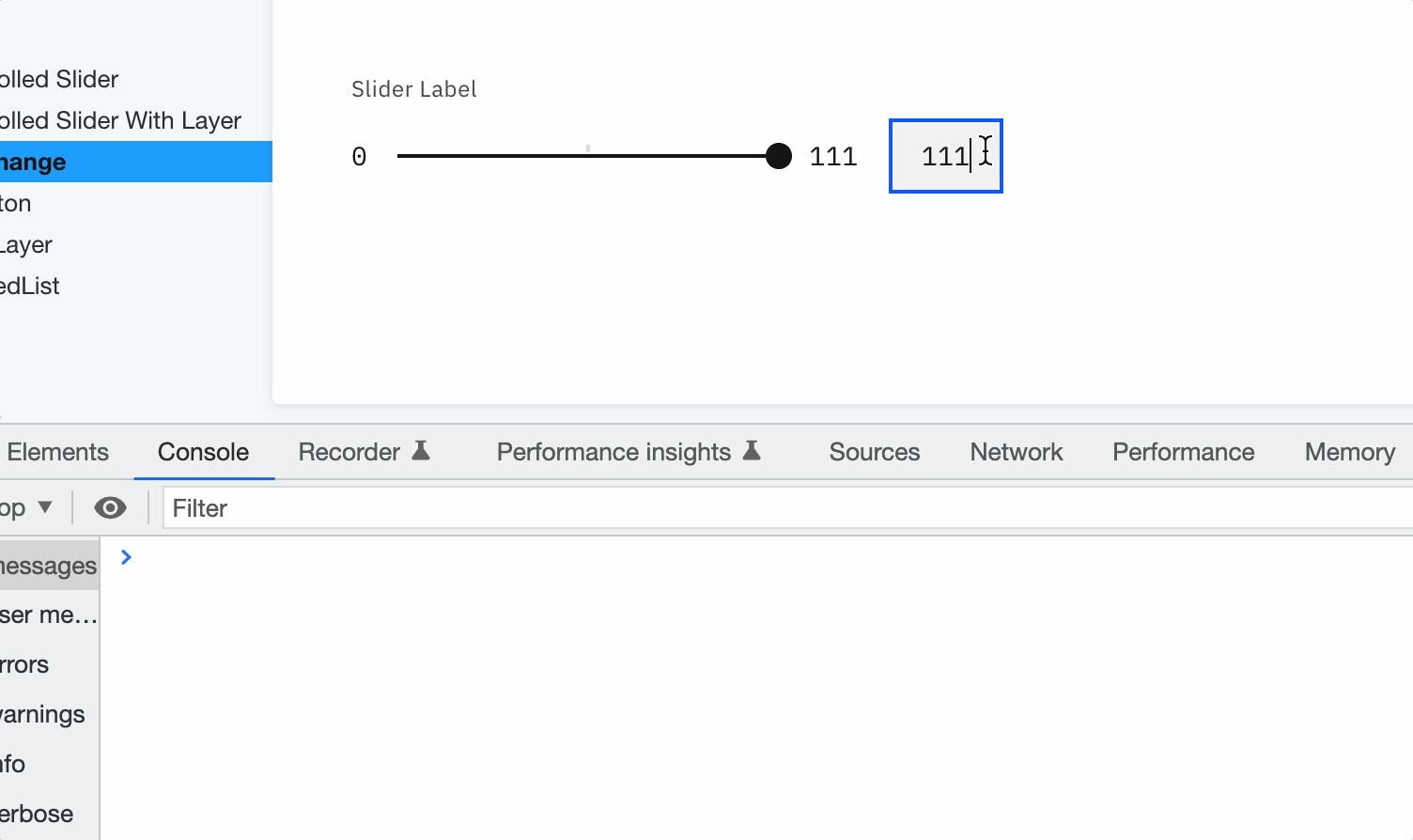The width and height of the screenshot is (1413, 840).
Task: Select the Controlled Slider With Layer story
Action: pyautogui.click(x=120, y=120)
